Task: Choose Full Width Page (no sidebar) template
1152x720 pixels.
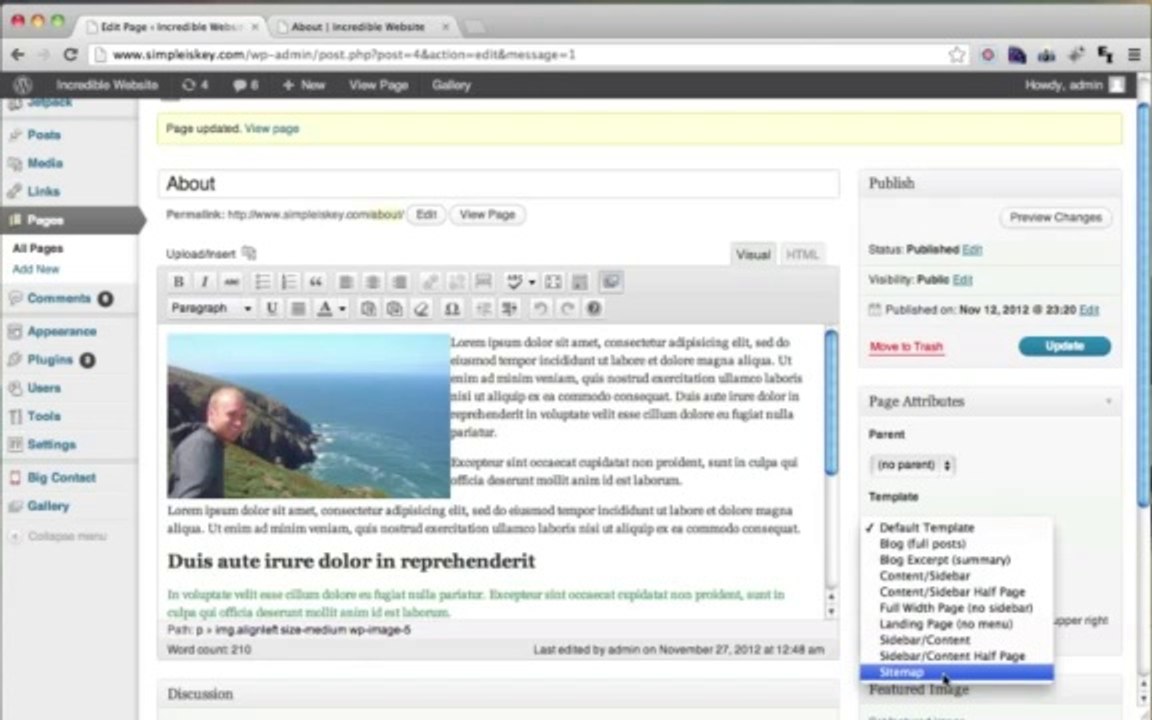Action: [x=957, y=608]
